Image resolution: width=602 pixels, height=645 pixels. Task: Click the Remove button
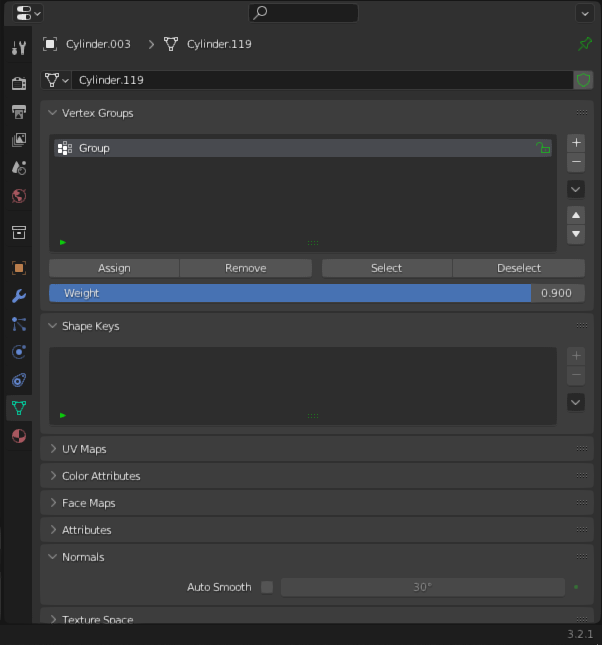point(246,268)
